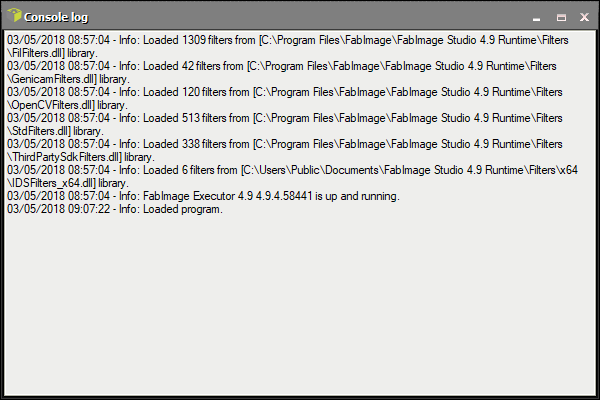Click the "Console log" title text
Screen dimensions: 600x400
[x=56, y=17]
